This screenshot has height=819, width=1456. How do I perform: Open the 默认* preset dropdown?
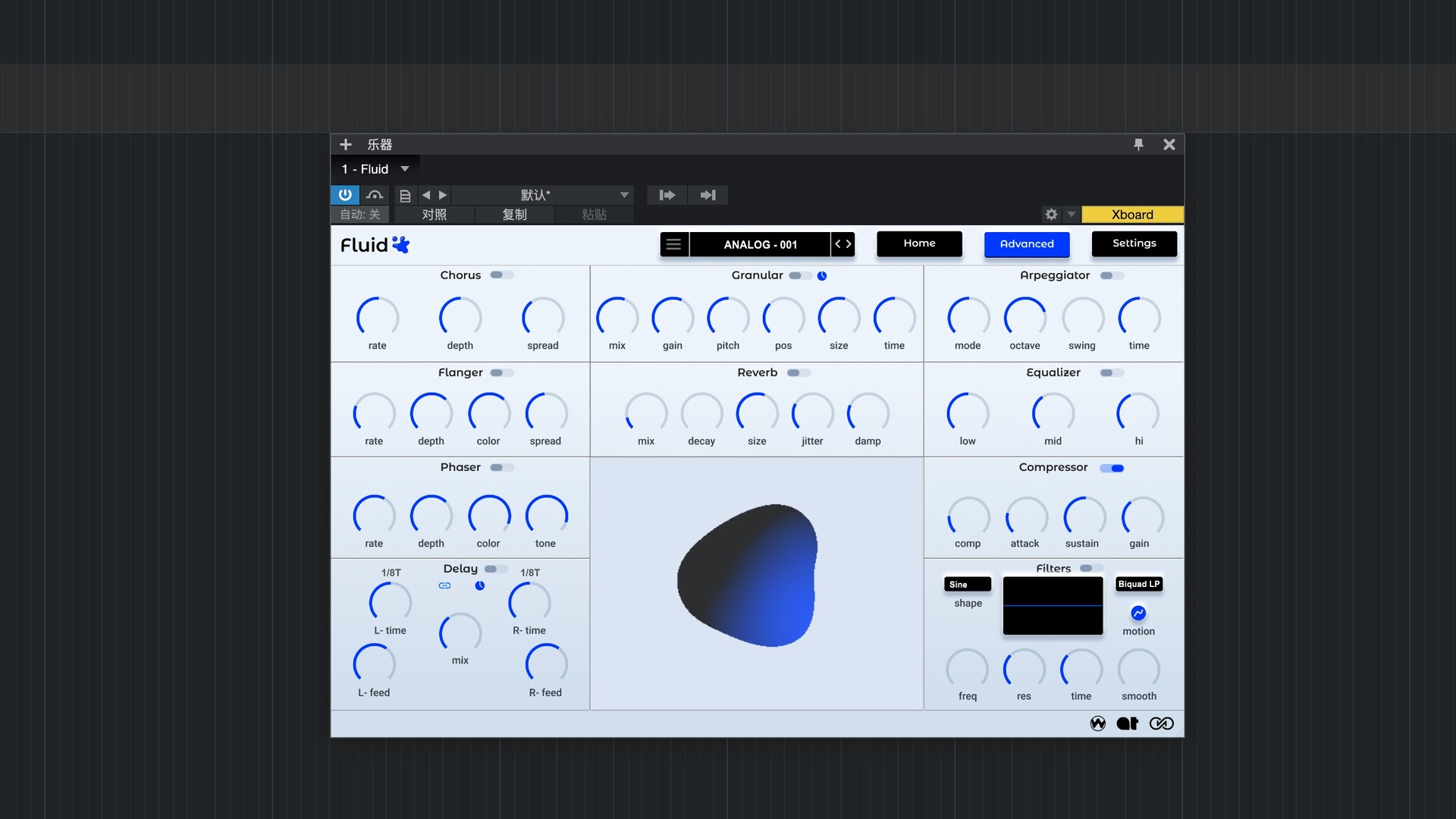coord(543,195)
